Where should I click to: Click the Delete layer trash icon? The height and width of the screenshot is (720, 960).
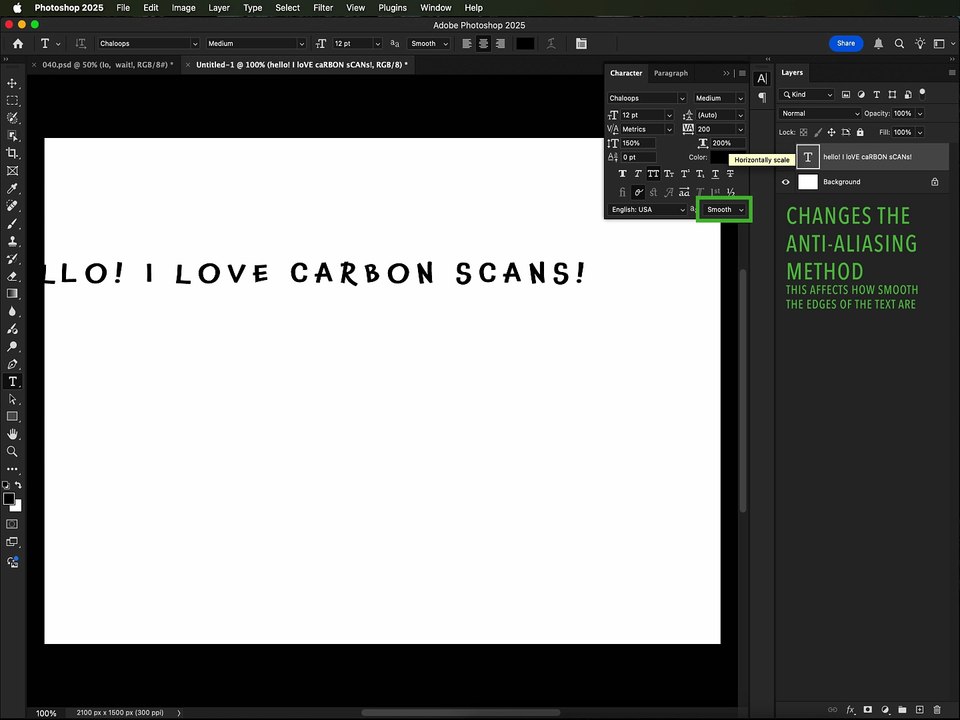pyautogui.click(x=937, y=710)
